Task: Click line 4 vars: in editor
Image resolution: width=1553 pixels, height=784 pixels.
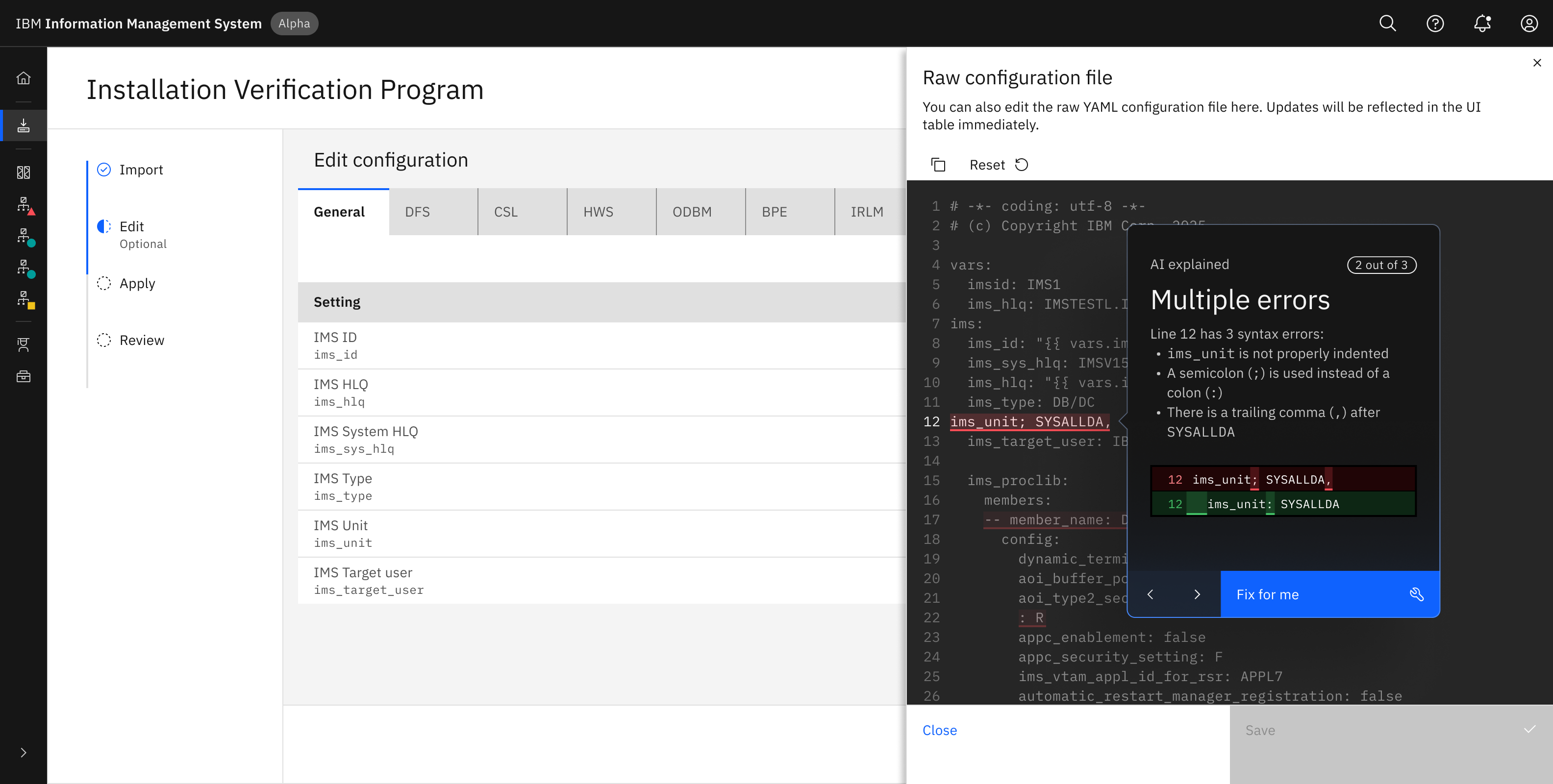Action: pos(970,265)
